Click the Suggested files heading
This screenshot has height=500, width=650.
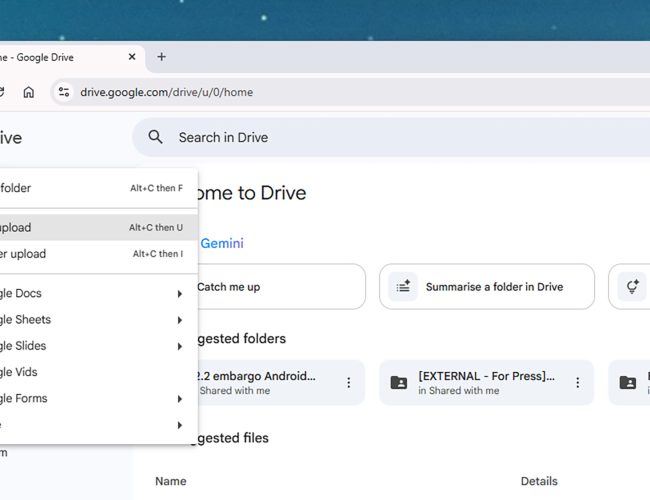(x=233, y=438)
